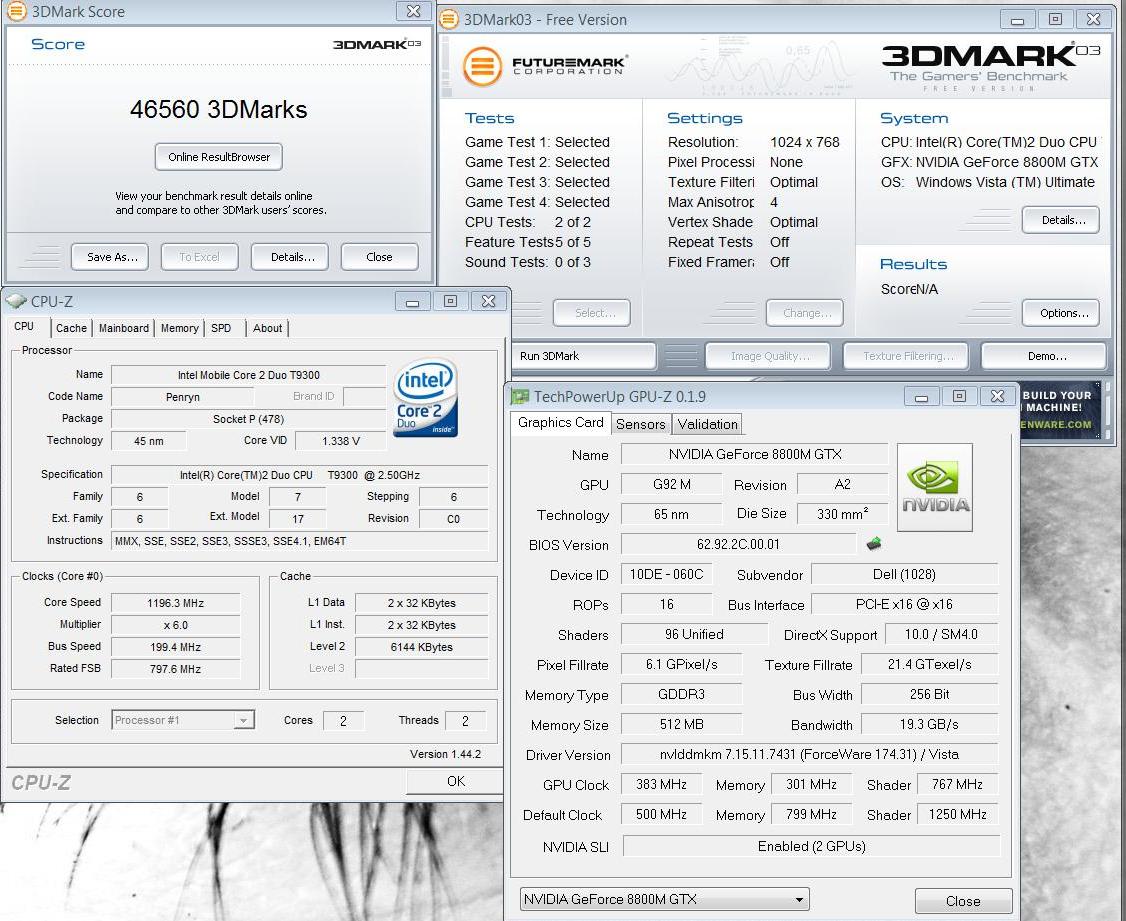Open the Processor #1 selection dropdown
This screenshot has height=921, width=1126.
[183, 720]
